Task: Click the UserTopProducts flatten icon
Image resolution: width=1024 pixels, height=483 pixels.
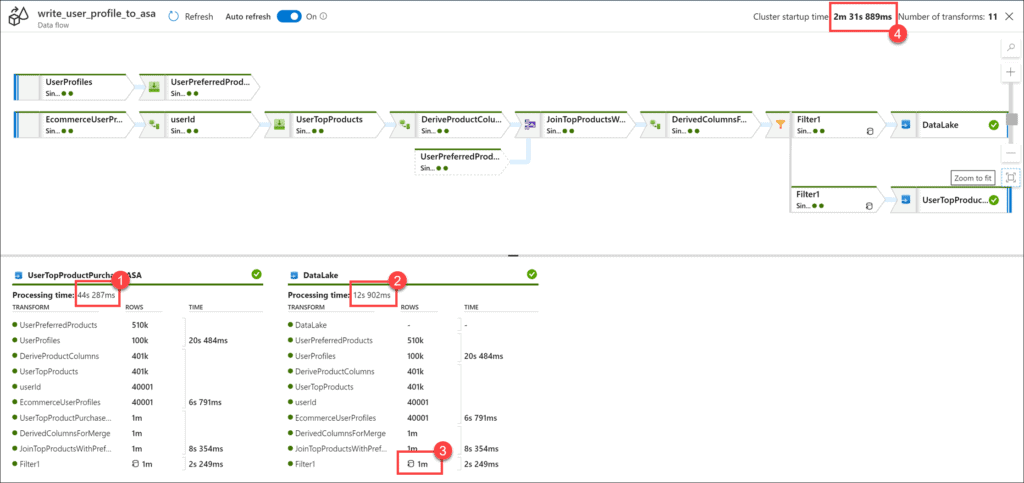Action: 279,125
